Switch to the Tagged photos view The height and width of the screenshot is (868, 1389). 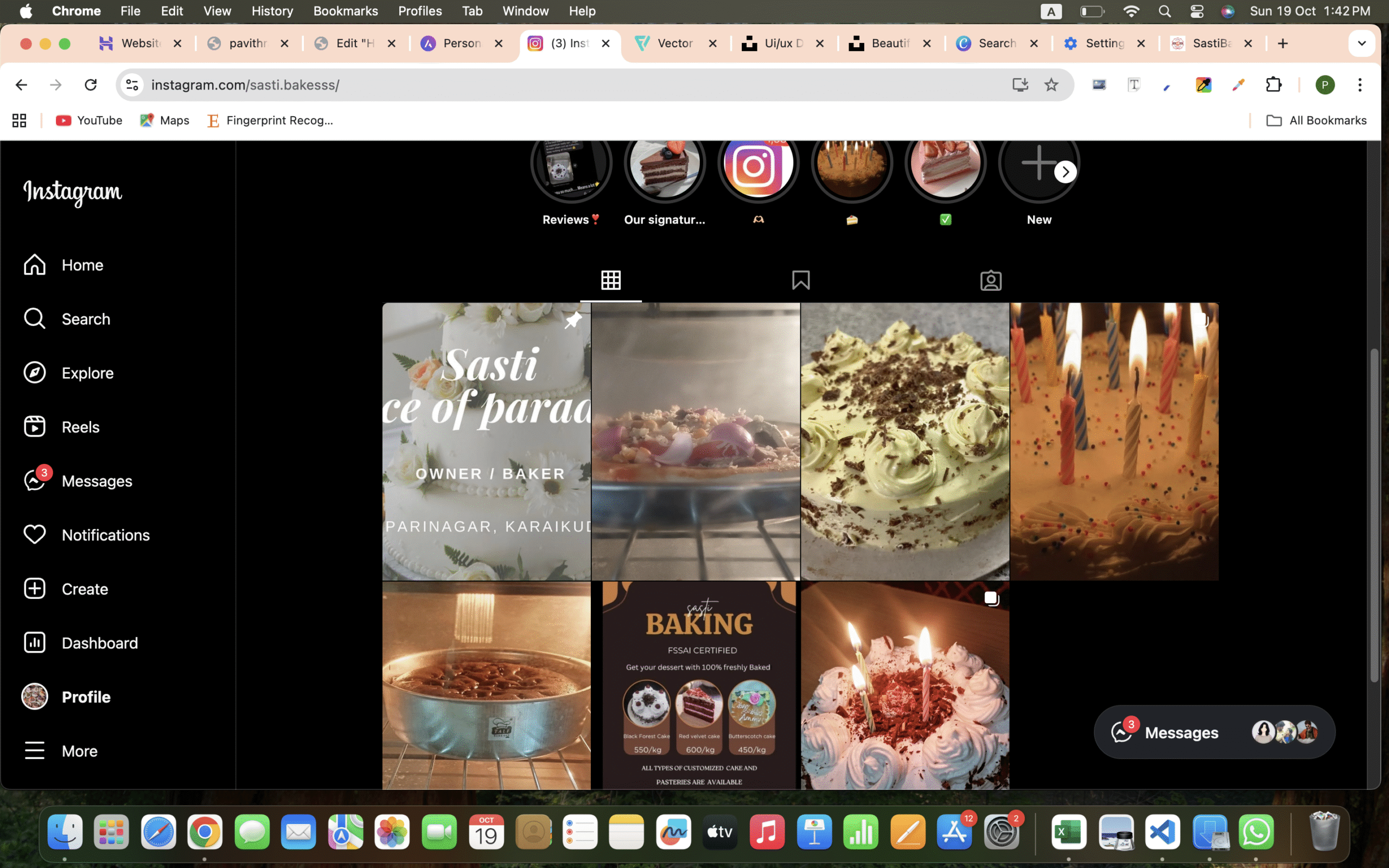pos(991,280)
